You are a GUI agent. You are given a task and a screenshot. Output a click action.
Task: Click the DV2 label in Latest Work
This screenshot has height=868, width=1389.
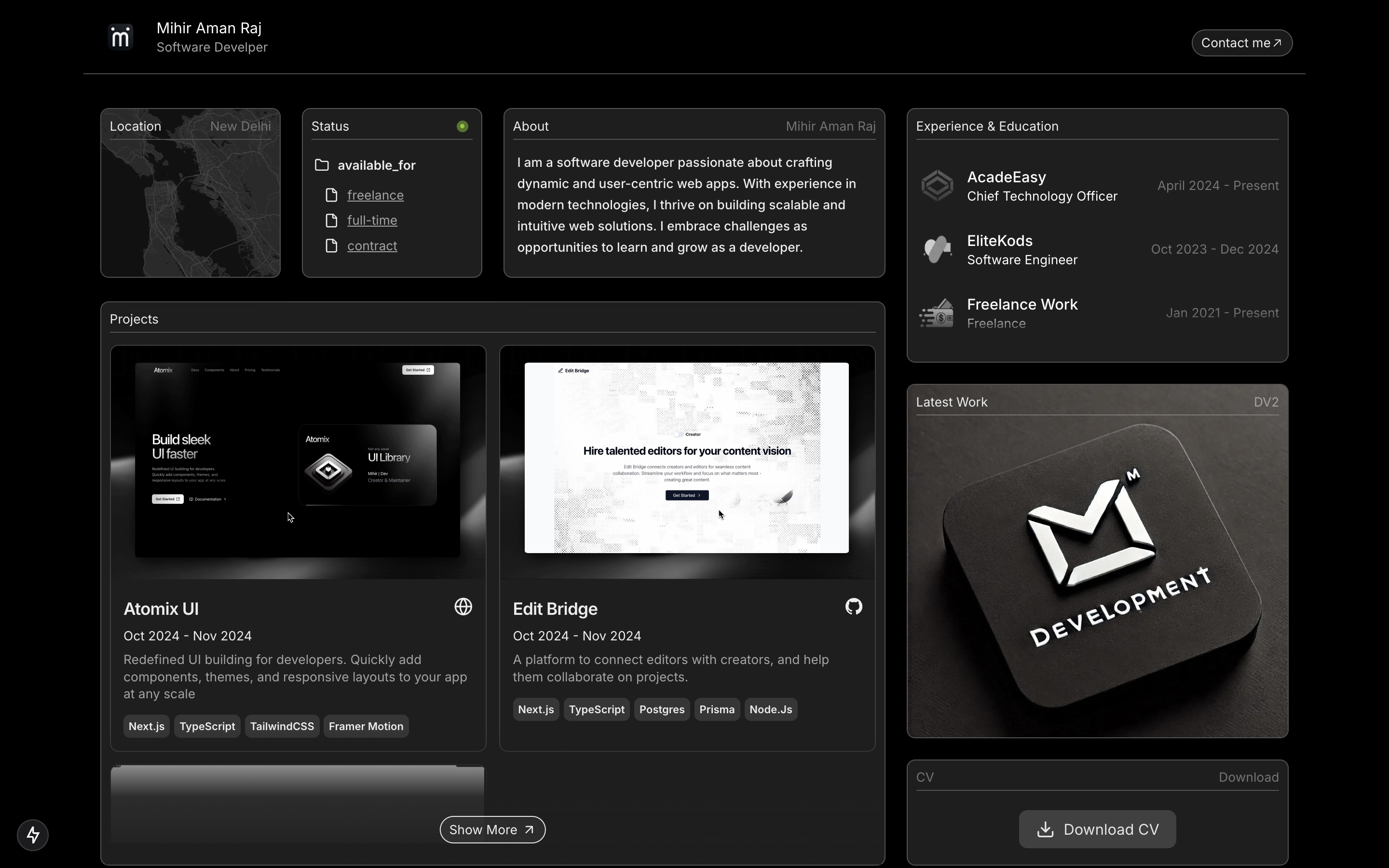(x=1266, y=402)
